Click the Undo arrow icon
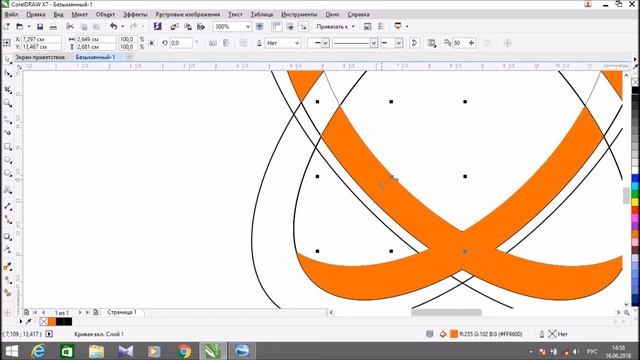Image resolution: width=640 pixels, height=360 pixels. click(113, 27)
